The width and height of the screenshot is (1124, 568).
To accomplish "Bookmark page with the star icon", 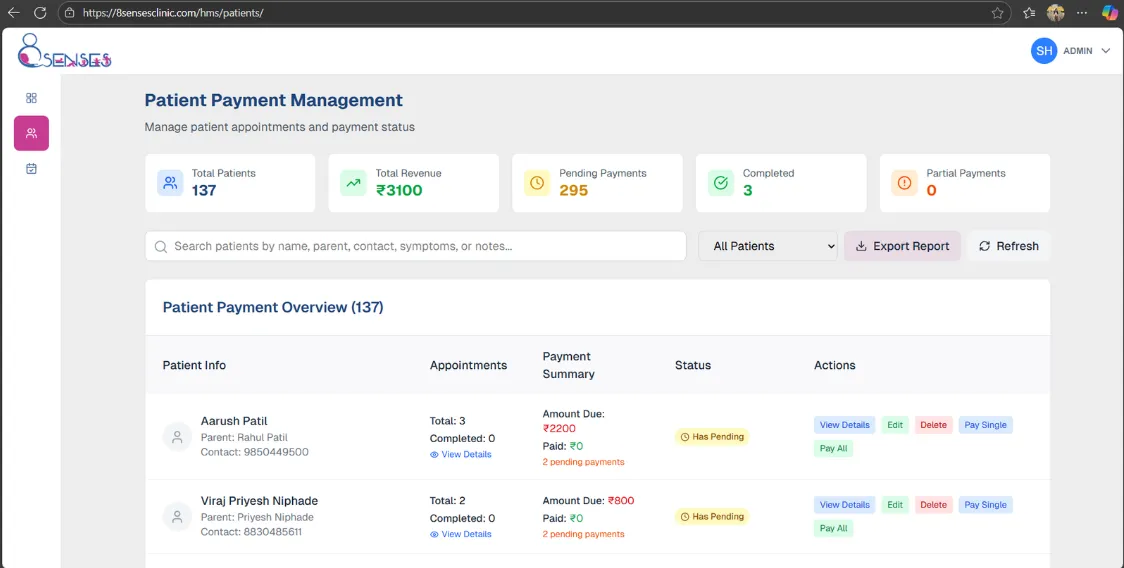I will (997, 13).
